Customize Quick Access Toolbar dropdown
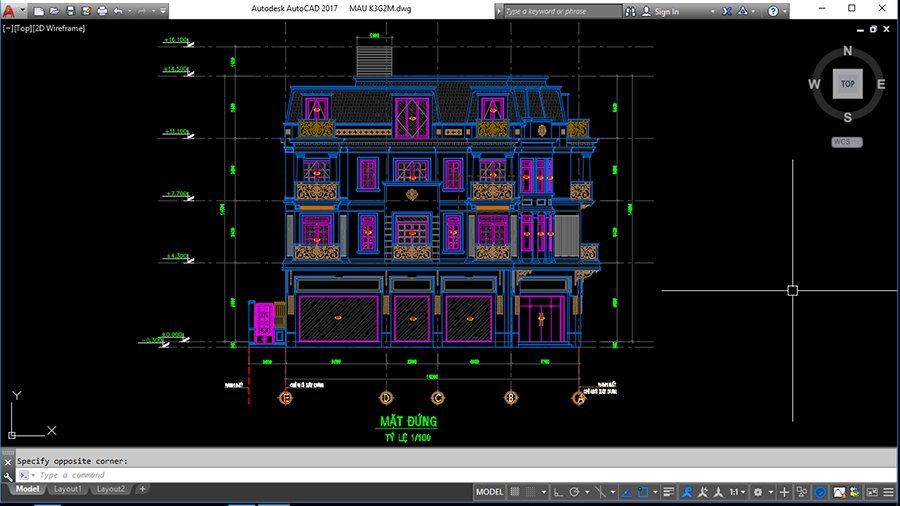900x506 pixels. point(163,11)
